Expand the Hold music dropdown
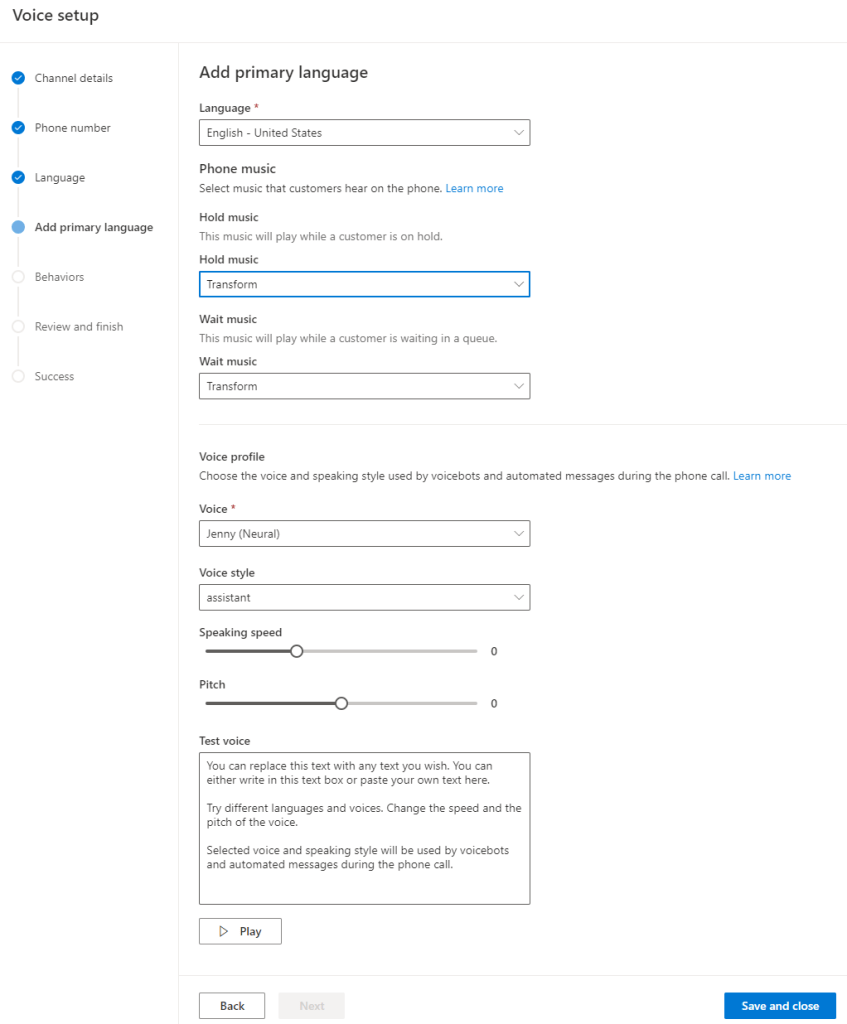 tap(364, 285)
